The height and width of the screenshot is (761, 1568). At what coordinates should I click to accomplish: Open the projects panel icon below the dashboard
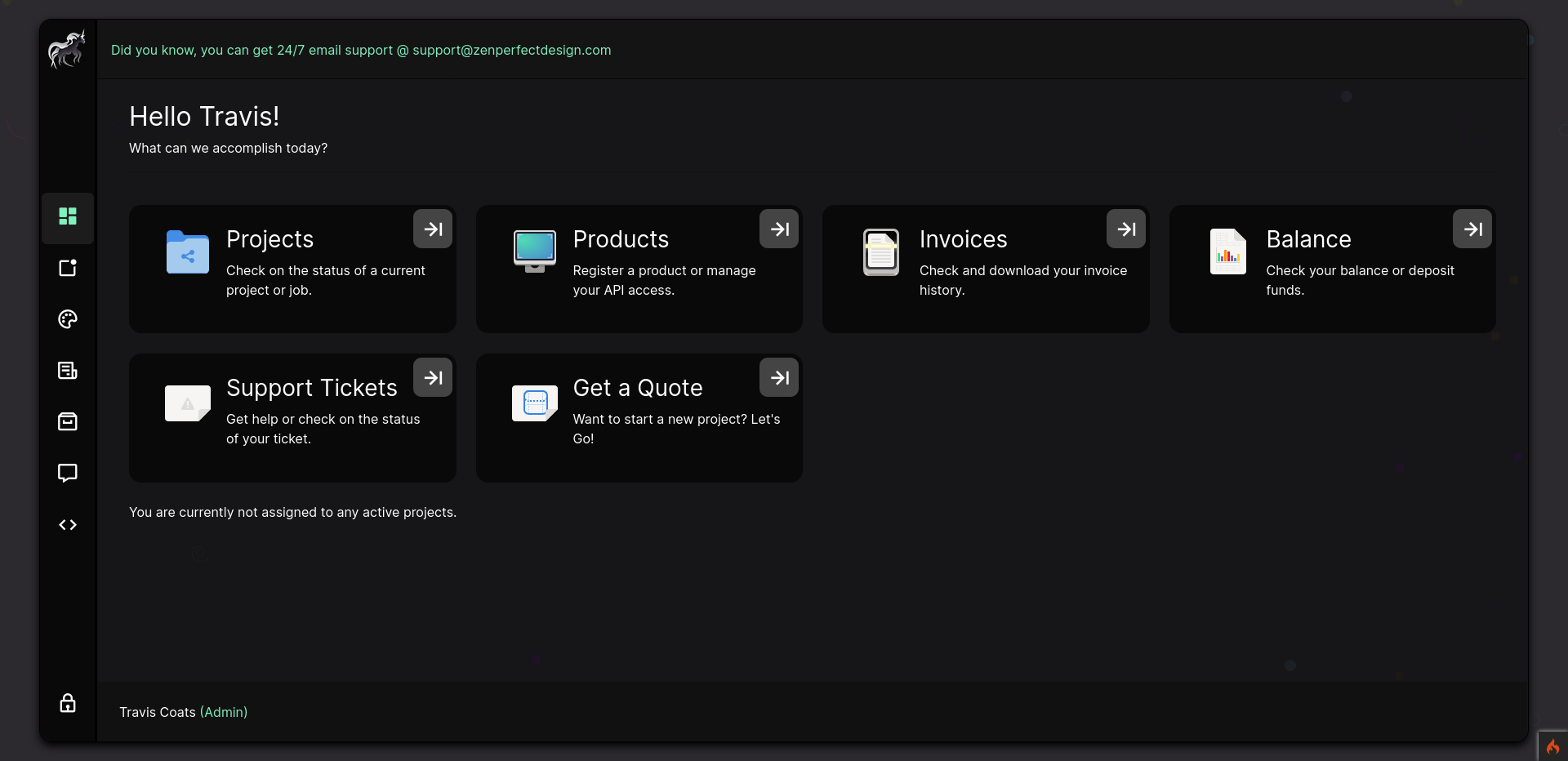[x=67, y=268]
